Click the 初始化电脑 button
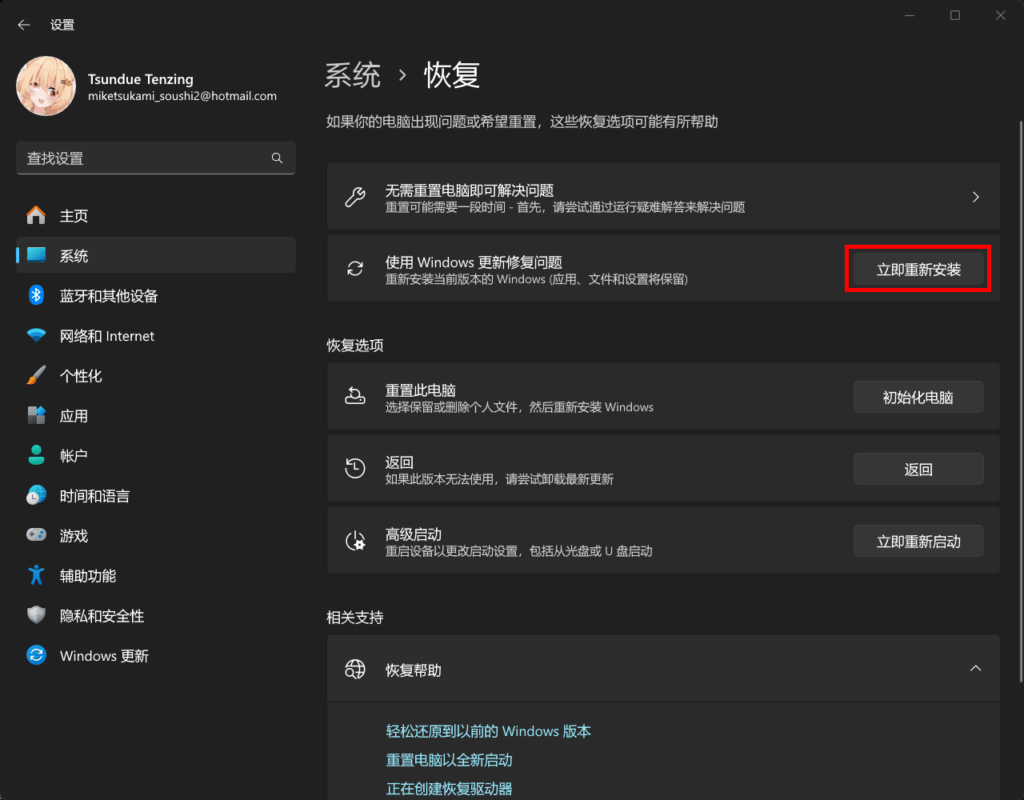The image size is (1024, 800). (918, 397)
